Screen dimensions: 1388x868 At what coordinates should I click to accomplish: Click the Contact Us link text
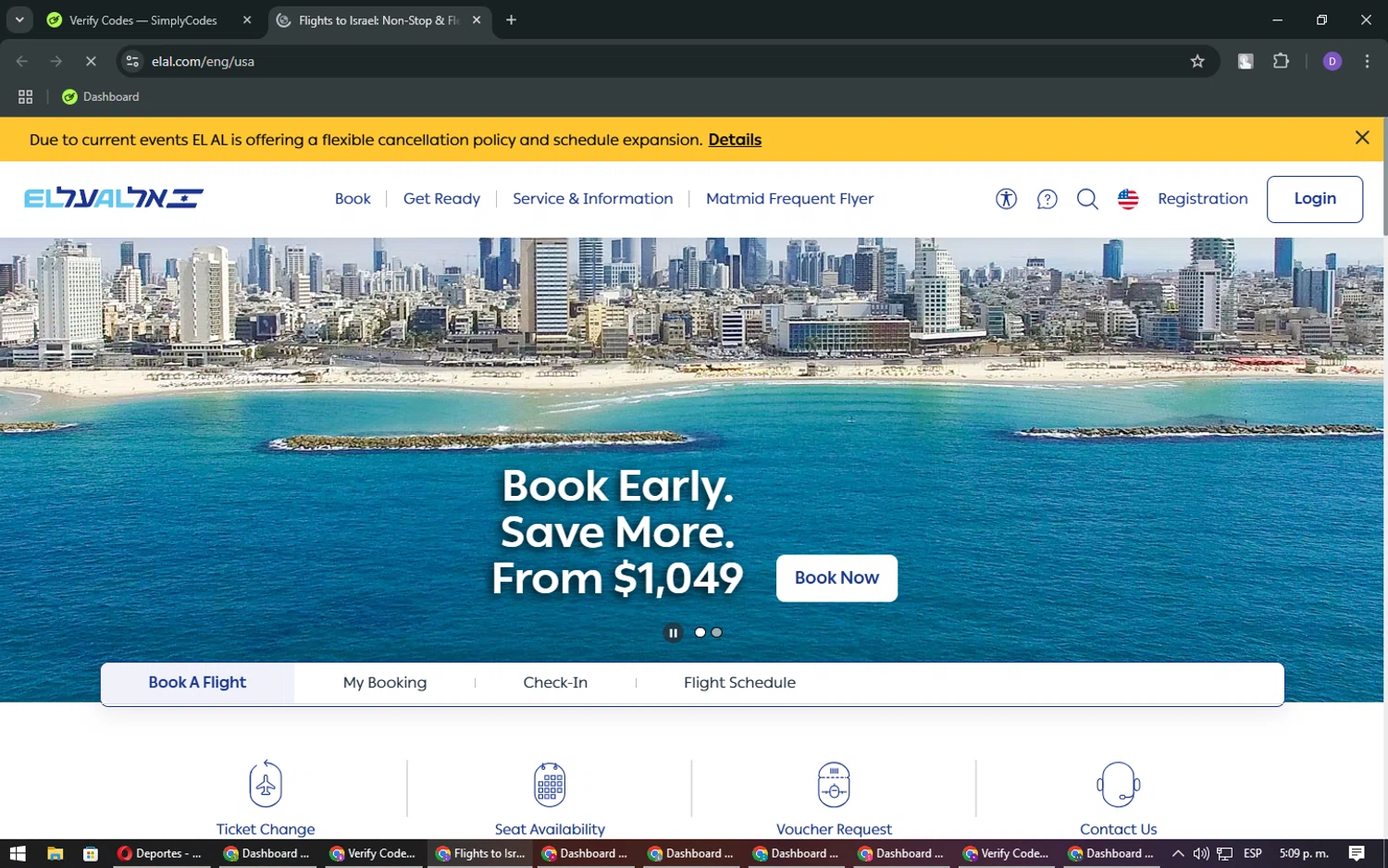[1118, 829]
